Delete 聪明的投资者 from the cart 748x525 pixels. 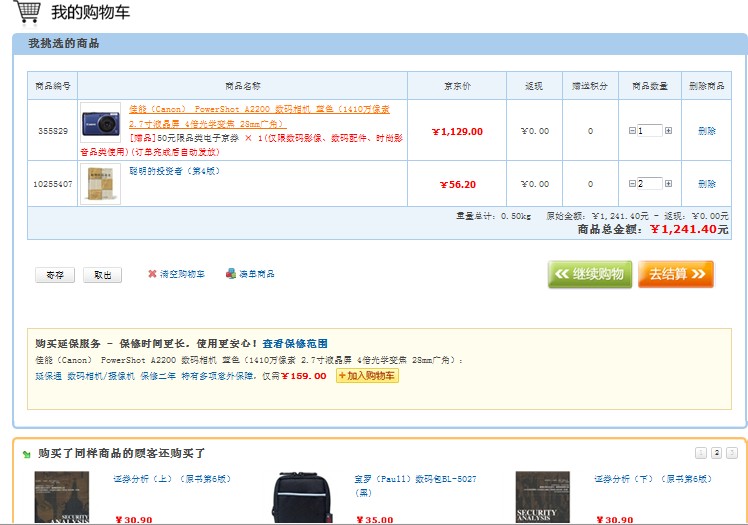[x=706, y=184]
